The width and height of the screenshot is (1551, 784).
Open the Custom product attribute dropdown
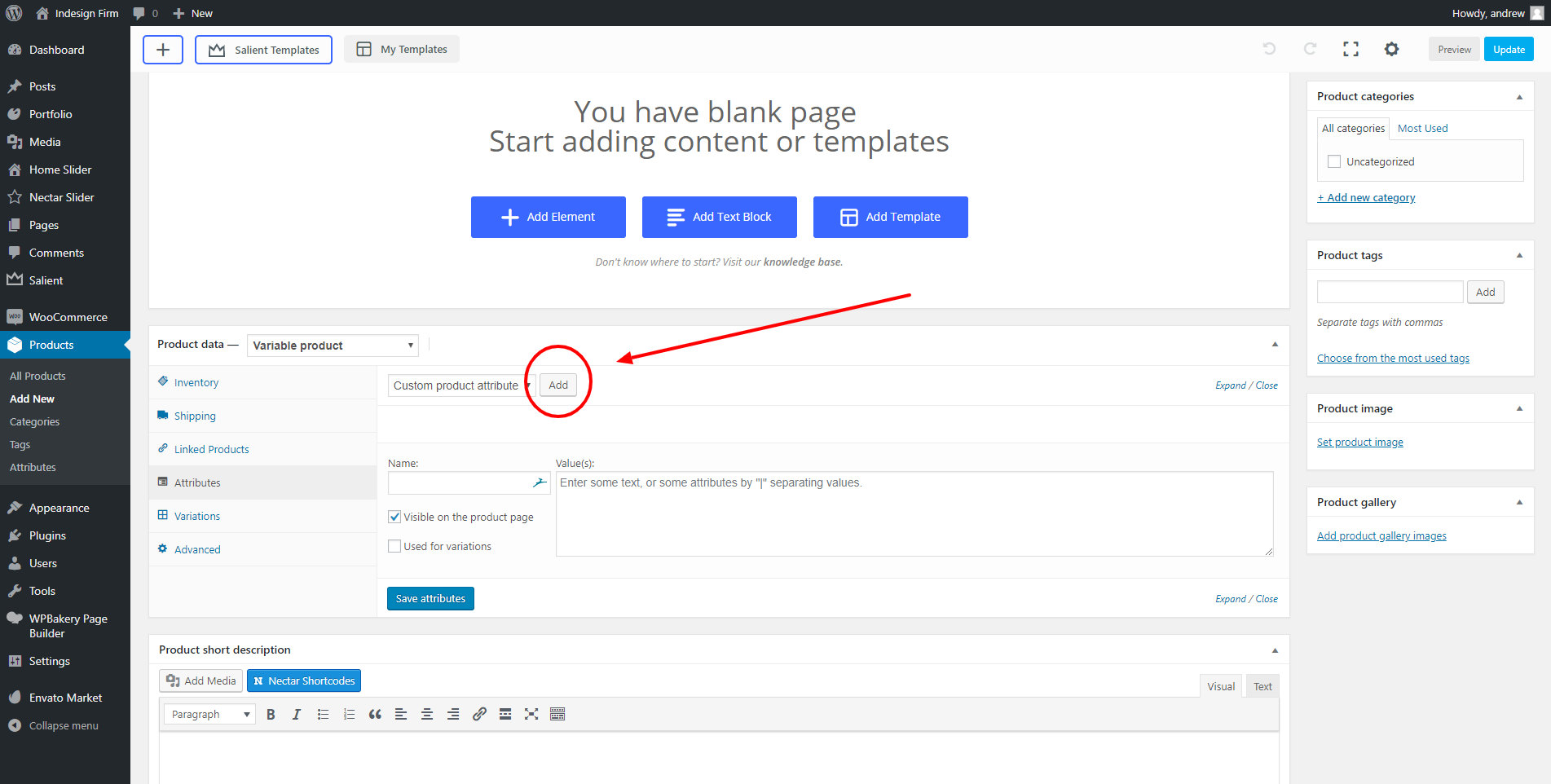pyautogui.click(x=461, y=385)
